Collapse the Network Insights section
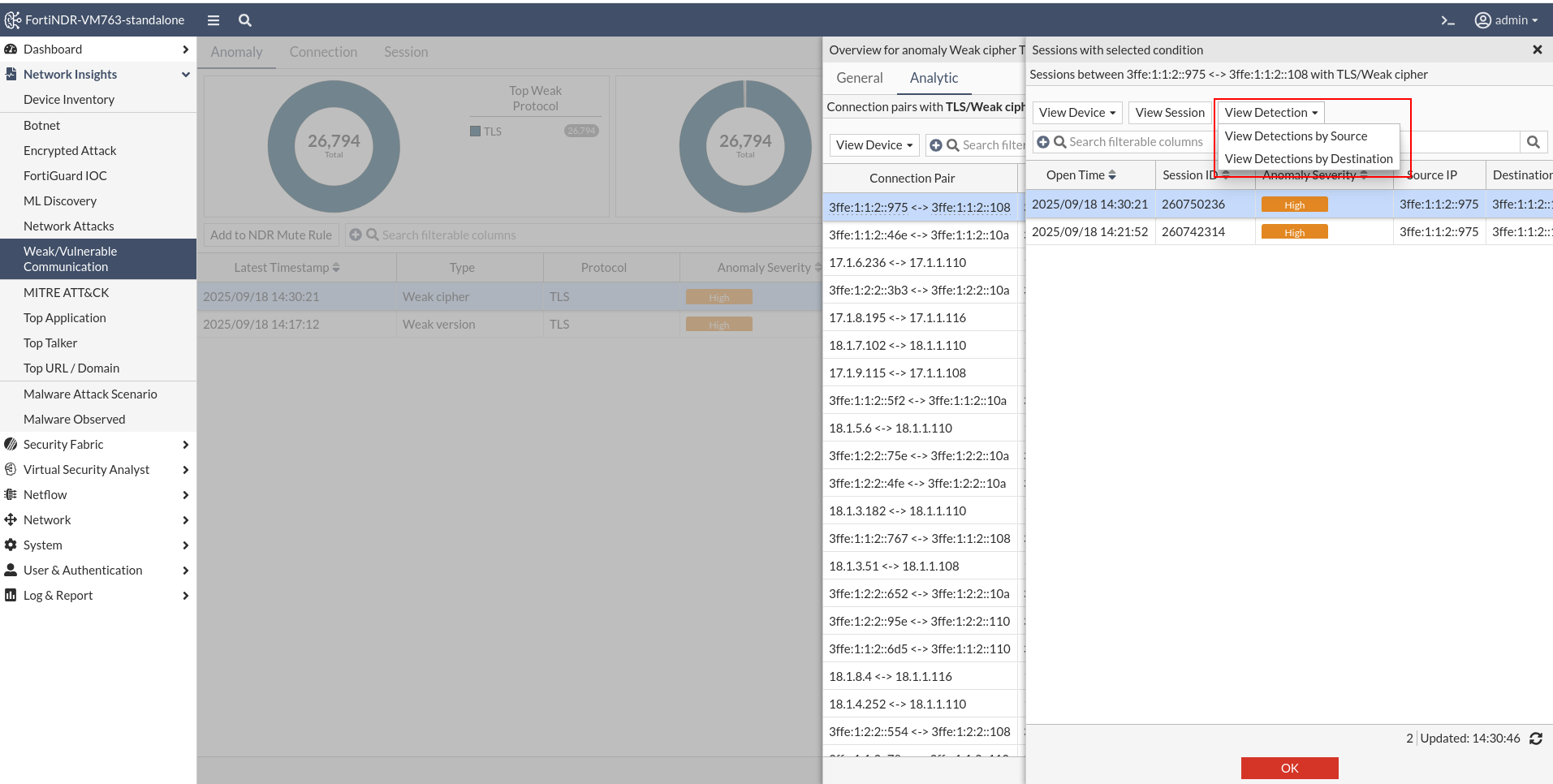 coord(186,75)
